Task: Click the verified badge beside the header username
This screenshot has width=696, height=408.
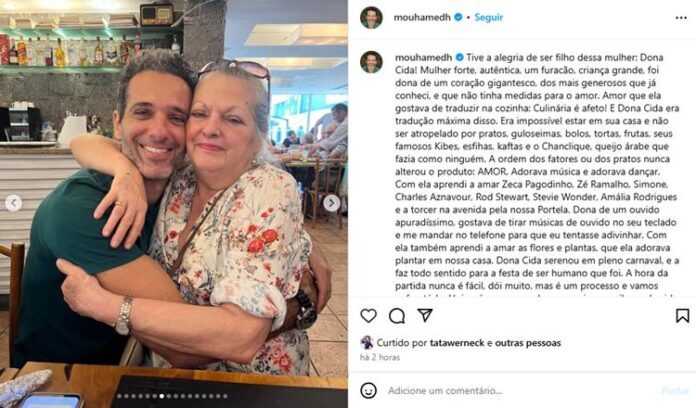Action: 458,17
